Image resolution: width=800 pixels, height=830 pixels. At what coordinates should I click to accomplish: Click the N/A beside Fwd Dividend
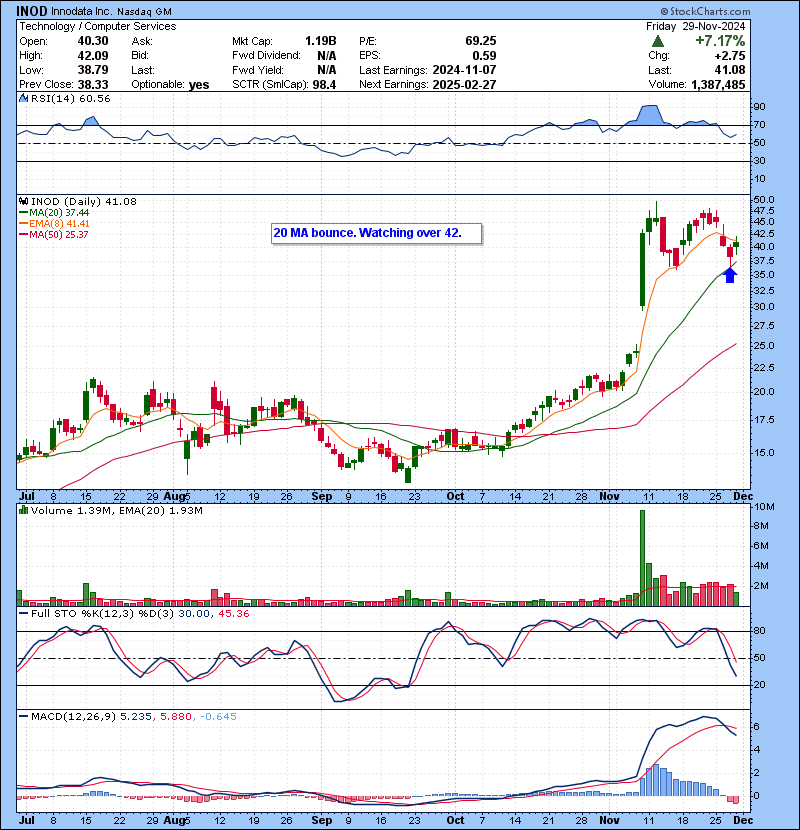(327, 56)
